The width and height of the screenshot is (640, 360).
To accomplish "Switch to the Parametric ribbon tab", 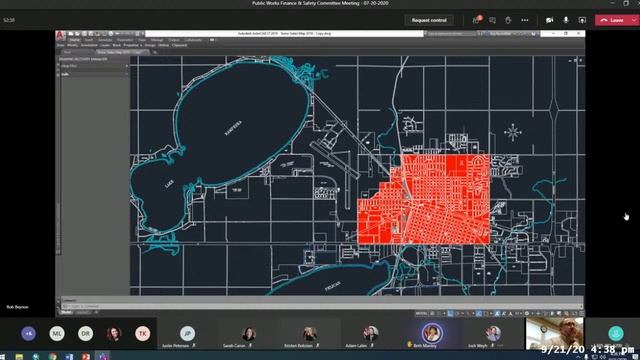I will pos(125,40).
